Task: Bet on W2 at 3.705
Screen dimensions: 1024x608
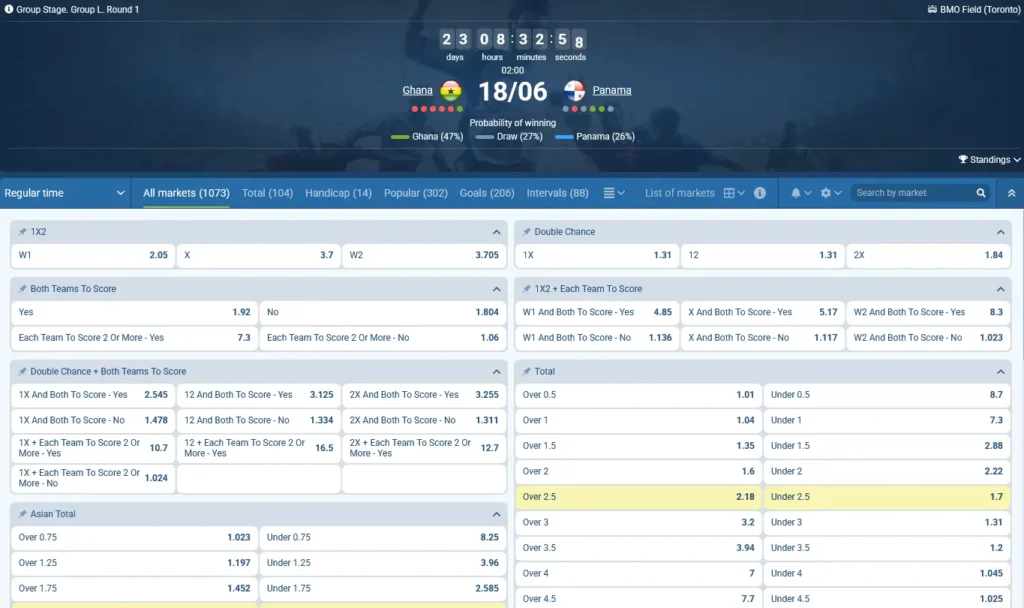Action: pyautogui.click(x=424, y=255)
